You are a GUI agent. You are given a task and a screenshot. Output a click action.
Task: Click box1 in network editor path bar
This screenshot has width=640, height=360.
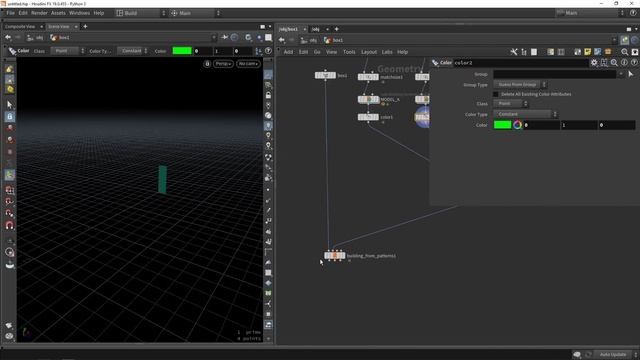click(334, 40)
